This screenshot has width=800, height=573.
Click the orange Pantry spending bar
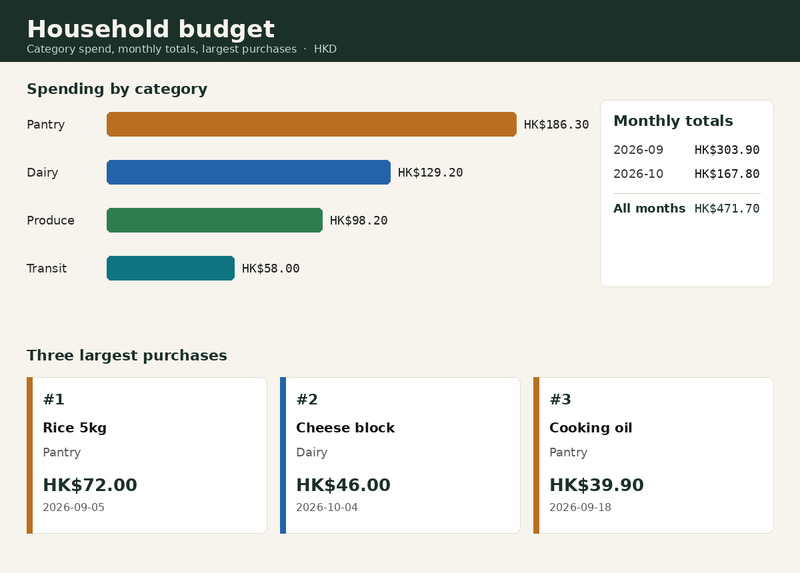click(x=311, y=124)
